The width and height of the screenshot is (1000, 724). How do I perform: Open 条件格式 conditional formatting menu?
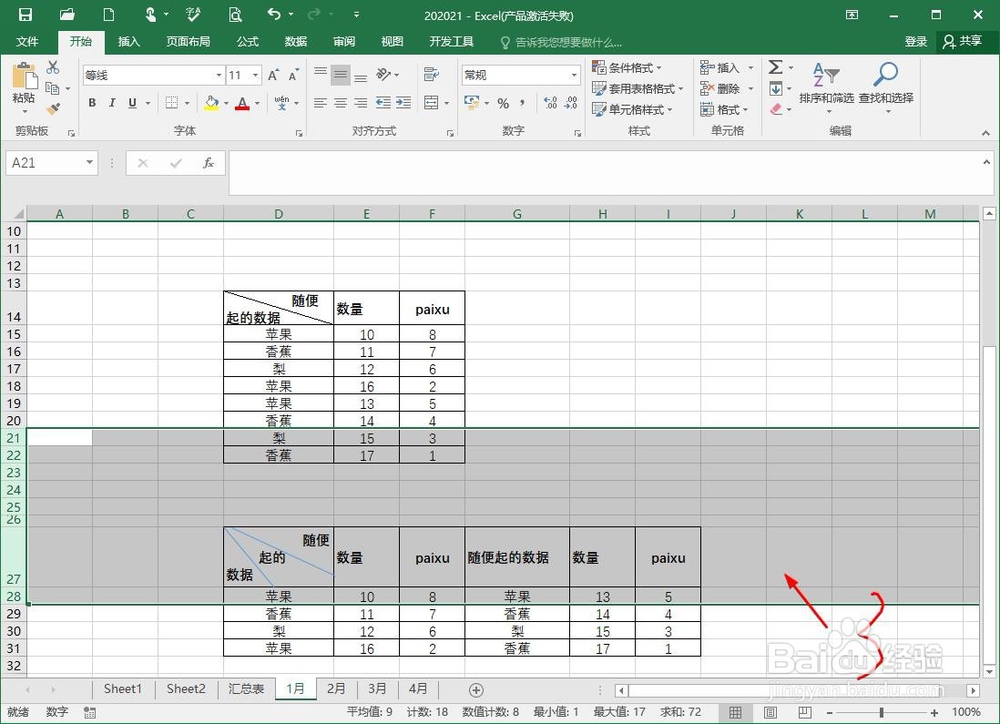coord(627,68)
